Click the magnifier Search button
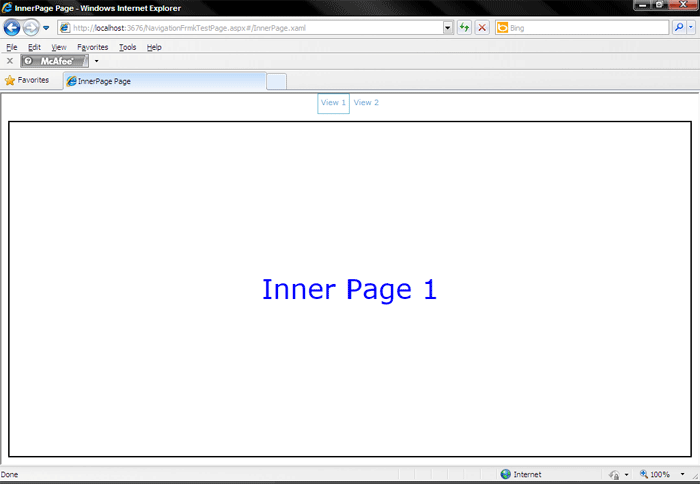Screen dimensions: 700x484 pyautogui.click(x=679, y=28)
